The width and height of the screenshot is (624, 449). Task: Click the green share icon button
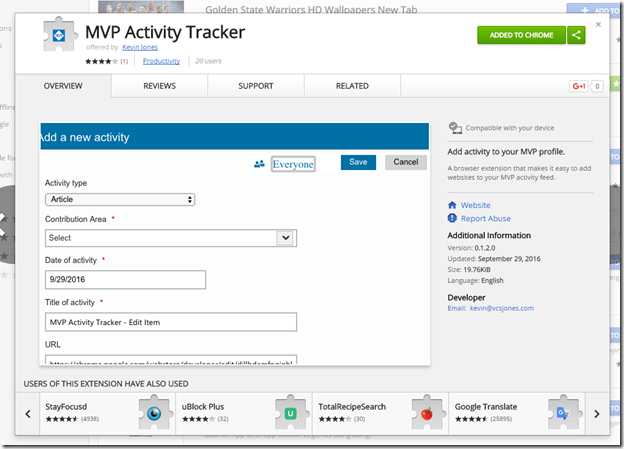pyautogui.click(x=576, y=35)
